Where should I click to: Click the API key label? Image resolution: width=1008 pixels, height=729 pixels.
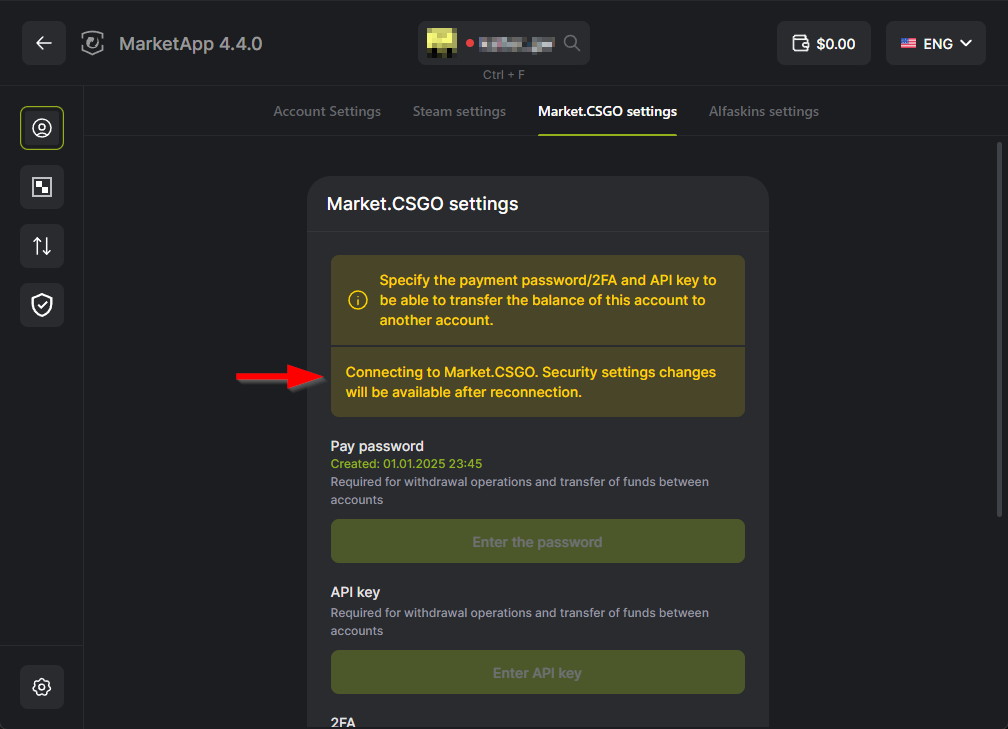pyautogui.click(x=355, y=592)
